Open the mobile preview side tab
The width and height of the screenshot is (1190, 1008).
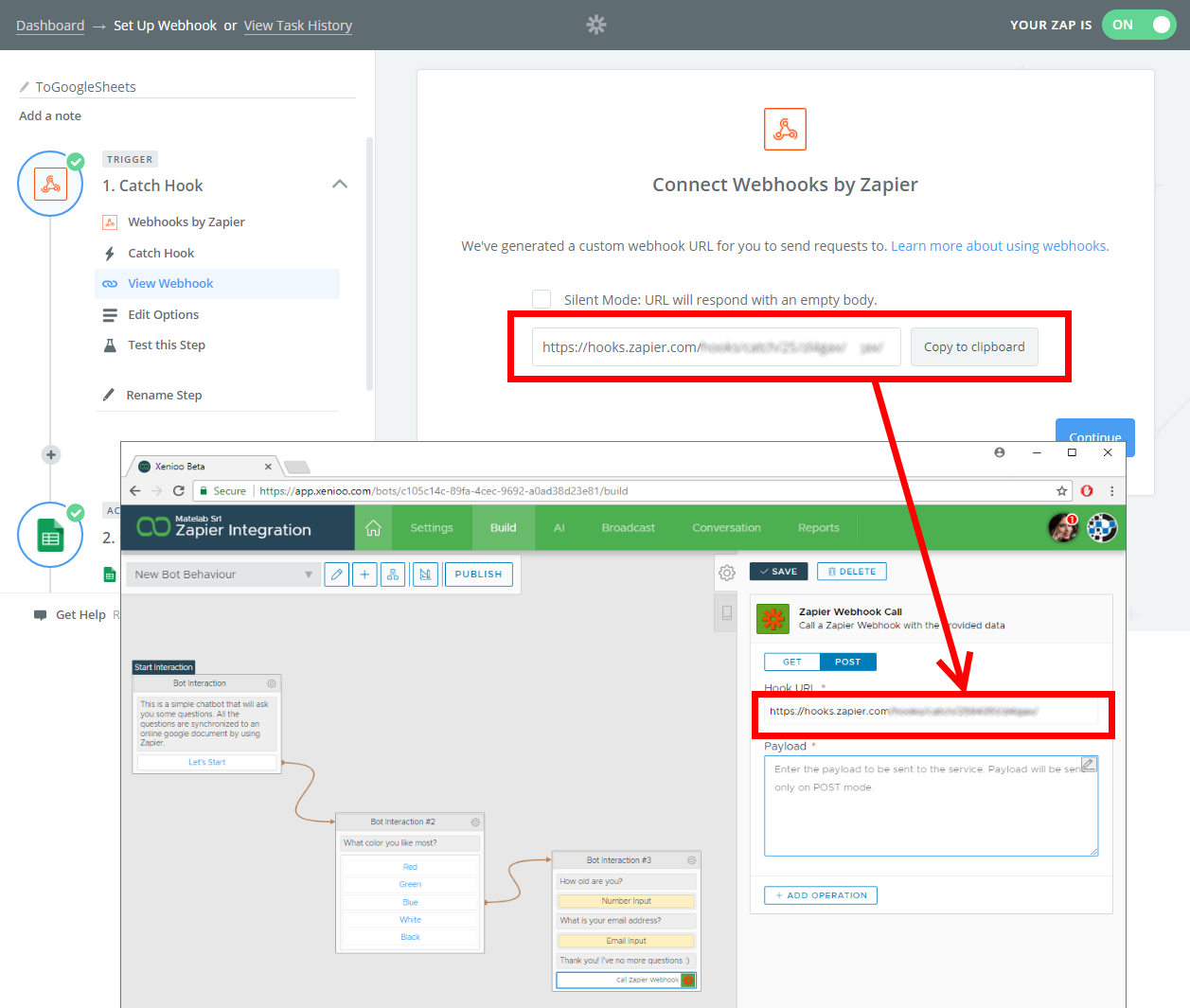coord(727,612)
